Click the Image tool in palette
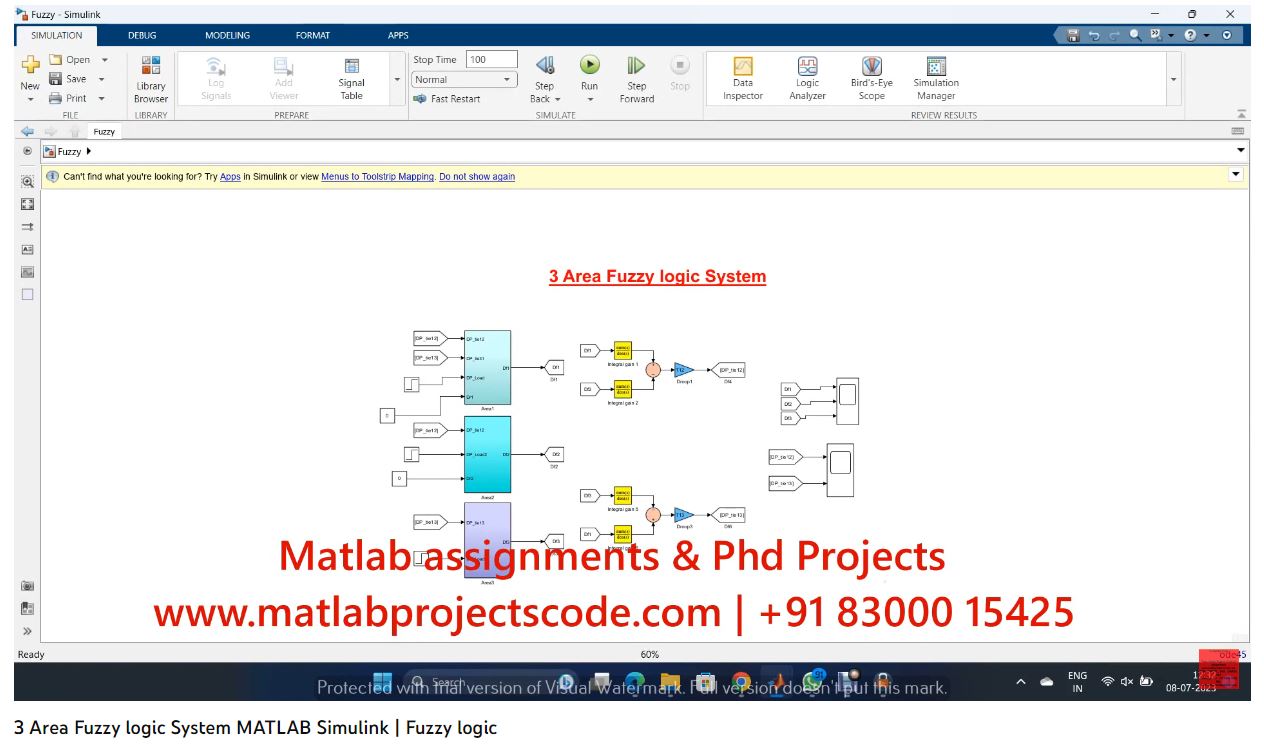This screenshot has width=1264, height=747. pos(28,272)
